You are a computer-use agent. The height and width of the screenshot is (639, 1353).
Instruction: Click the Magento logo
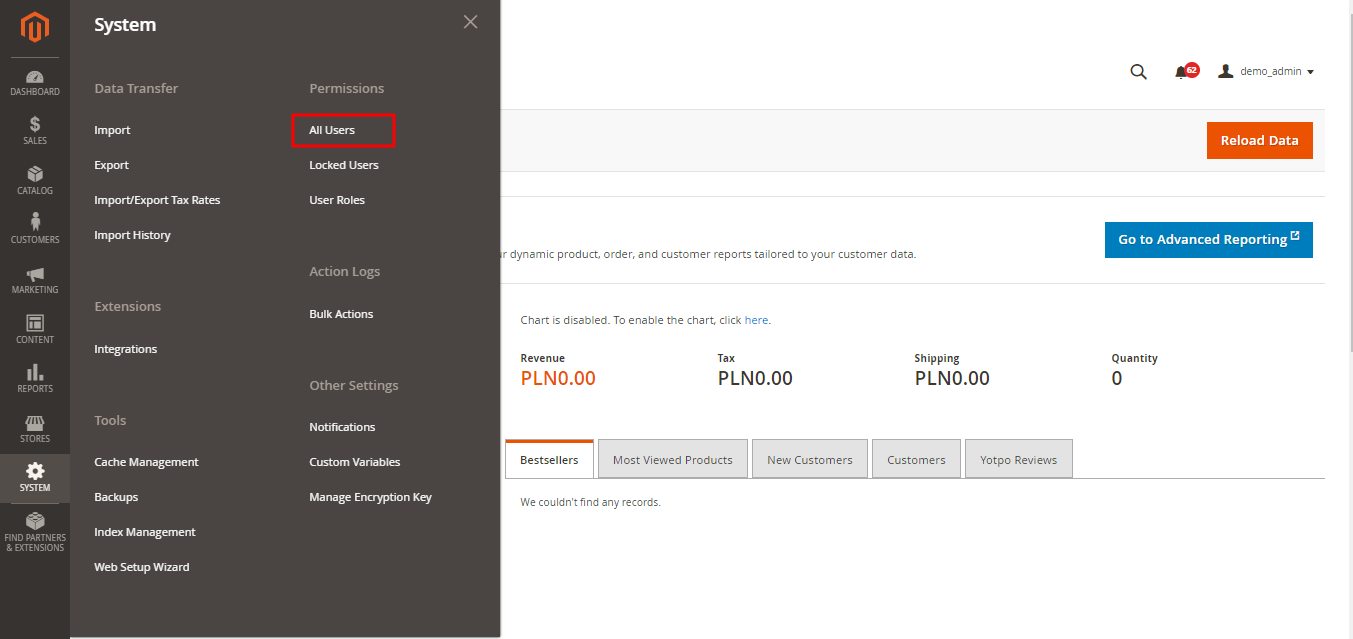click(35, 28)
